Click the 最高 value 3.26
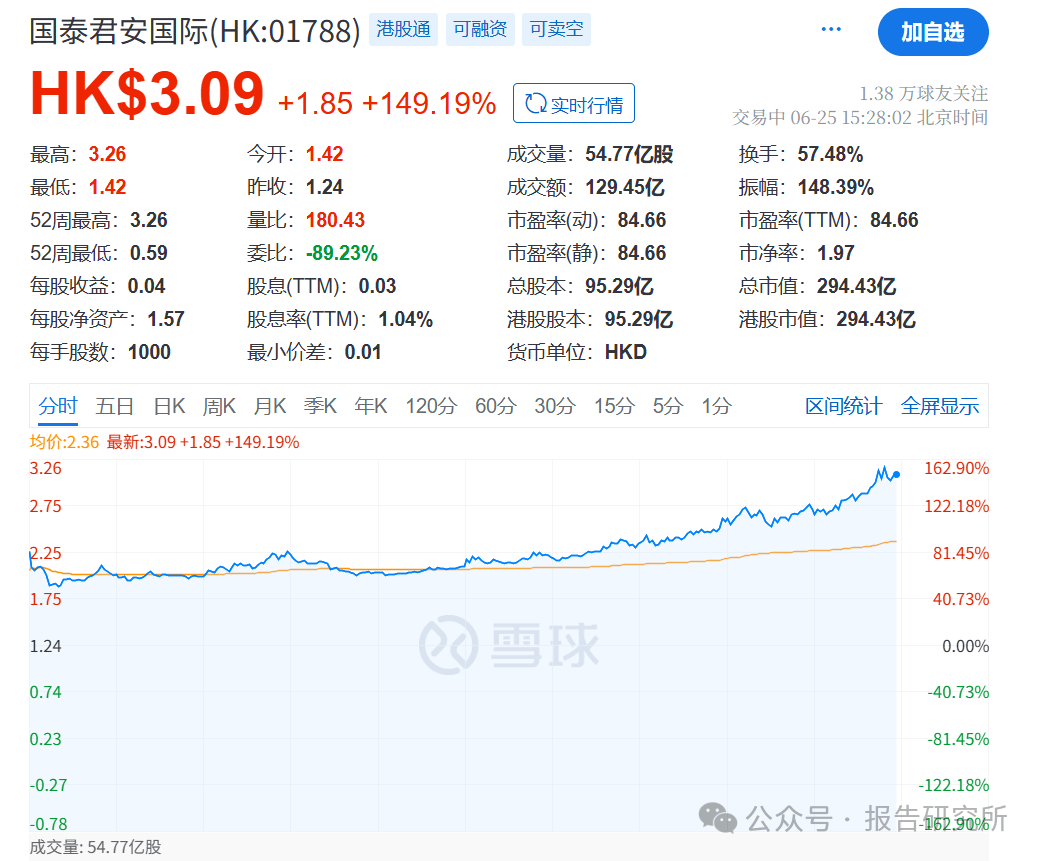Screen dimensions: 1041x861 coord(107,154)
